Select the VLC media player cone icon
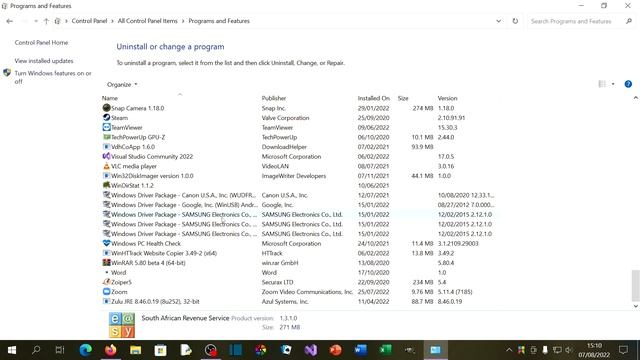Viewport: 640px width, 360px height. point(107,166)
